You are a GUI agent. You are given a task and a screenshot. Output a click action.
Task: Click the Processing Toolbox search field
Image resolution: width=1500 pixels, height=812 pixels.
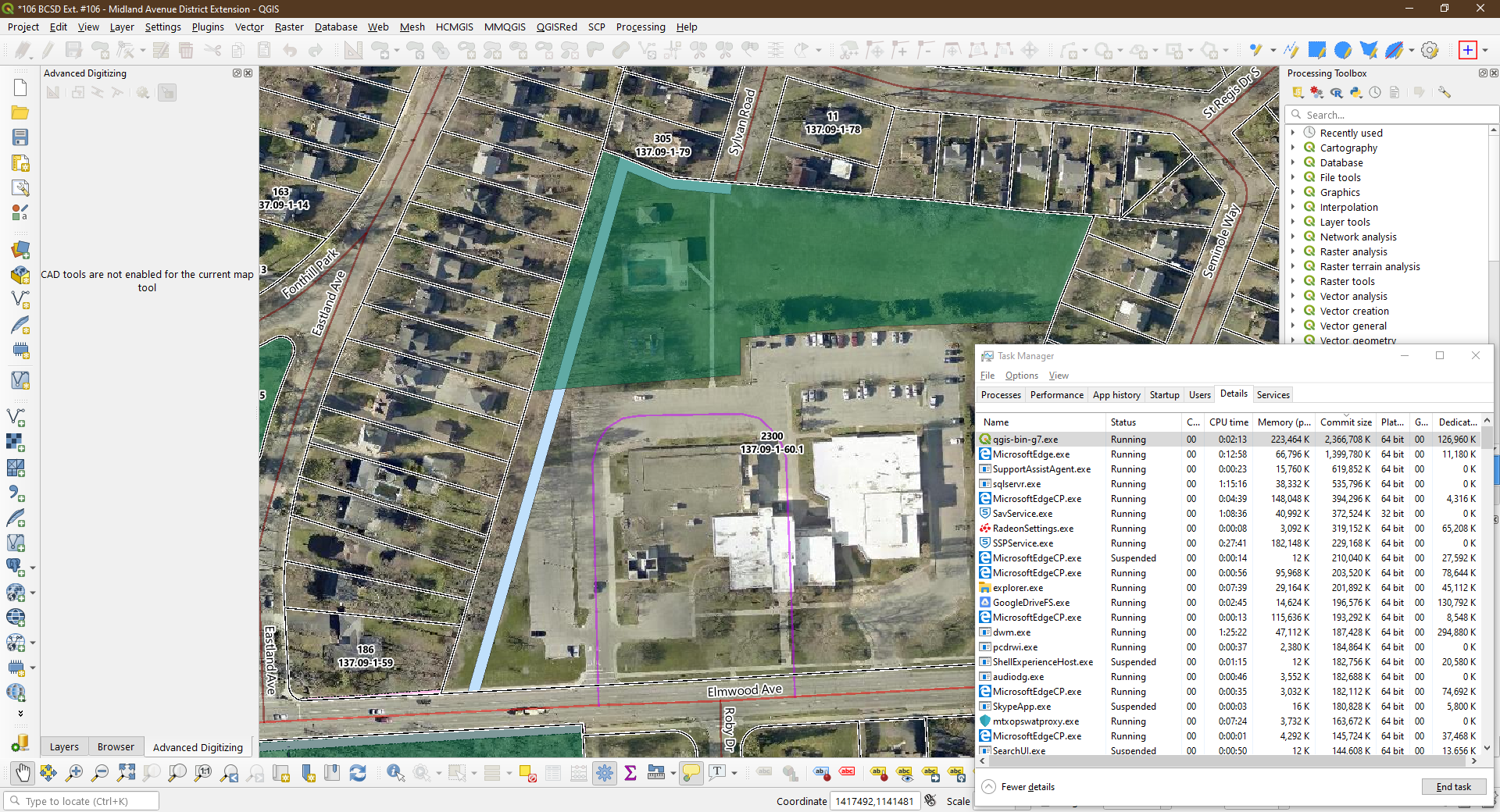pyautogui.click(x=1391, y=114)
